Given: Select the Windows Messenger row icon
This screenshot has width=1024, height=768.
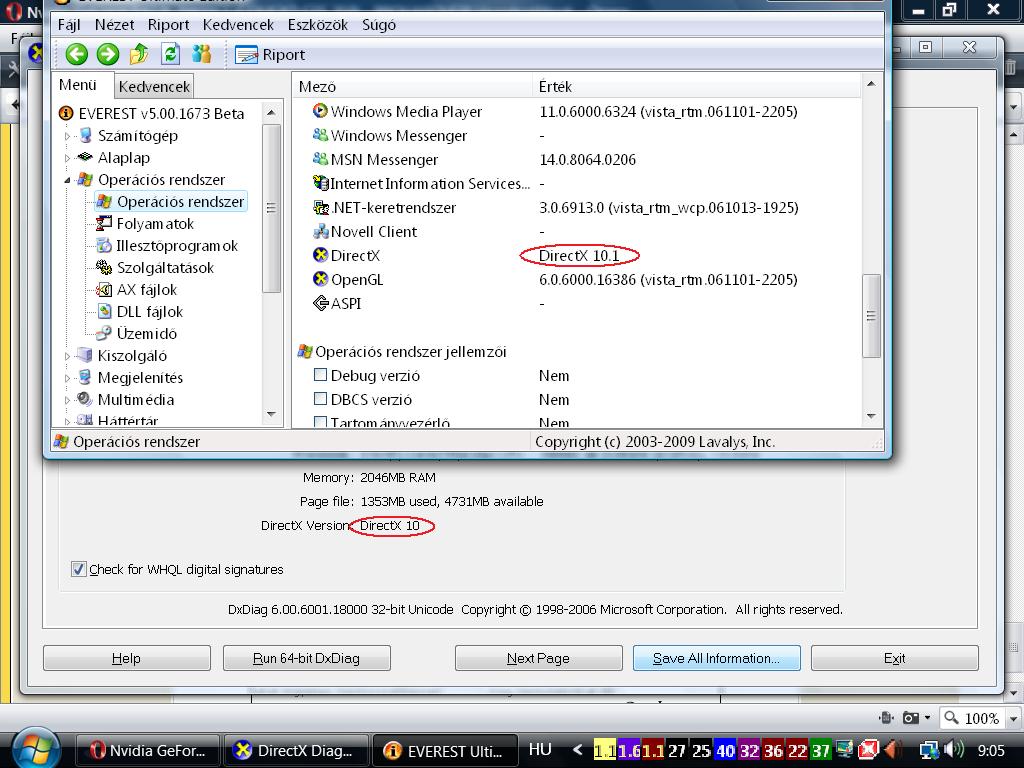Looking at the screenshot, I should pos(320,135).
